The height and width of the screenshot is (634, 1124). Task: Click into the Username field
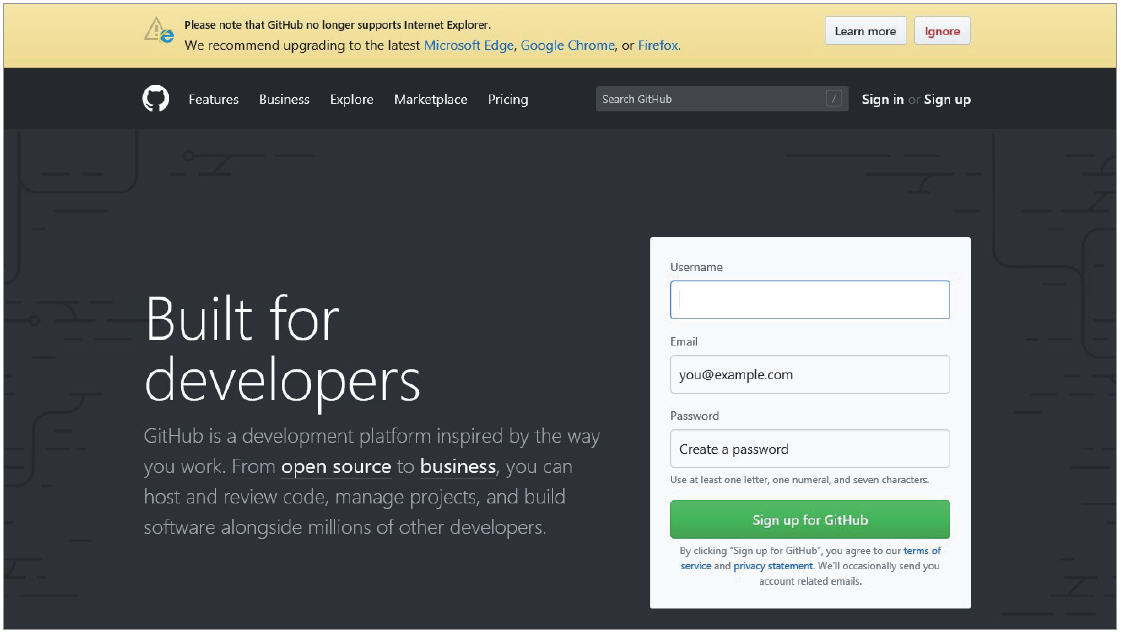[x=810, y=300]
